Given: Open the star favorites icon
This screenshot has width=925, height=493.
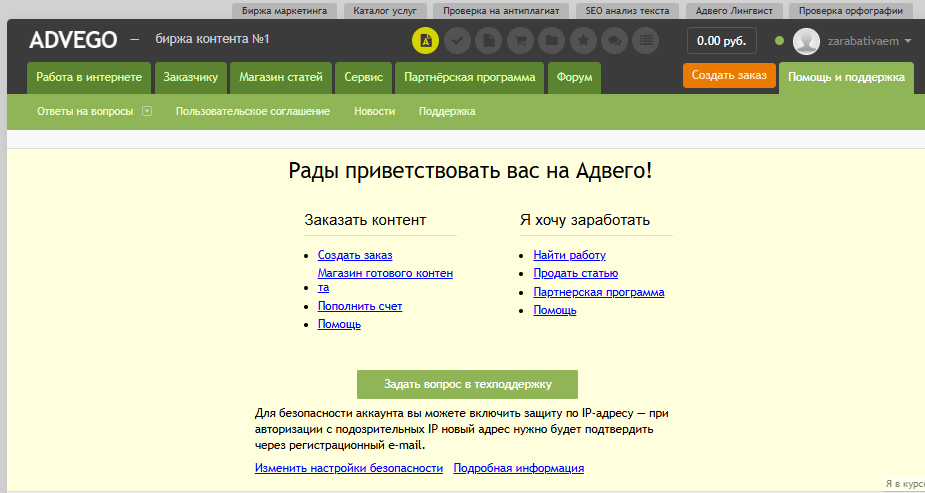Looking at the screenshot, I should (x=583, y=41).
